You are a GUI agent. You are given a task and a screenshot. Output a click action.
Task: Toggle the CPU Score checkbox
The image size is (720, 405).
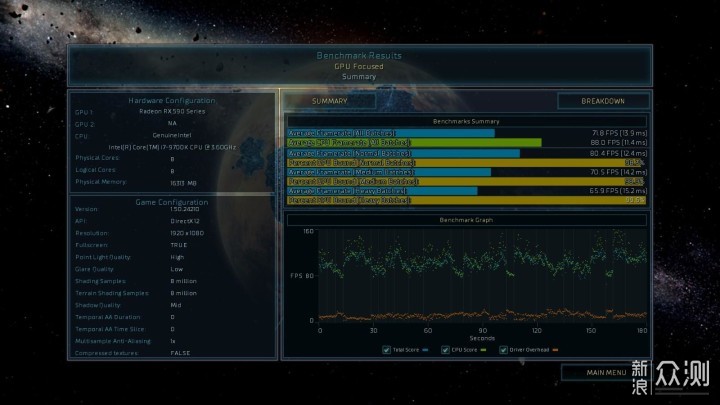pos(444,349)
